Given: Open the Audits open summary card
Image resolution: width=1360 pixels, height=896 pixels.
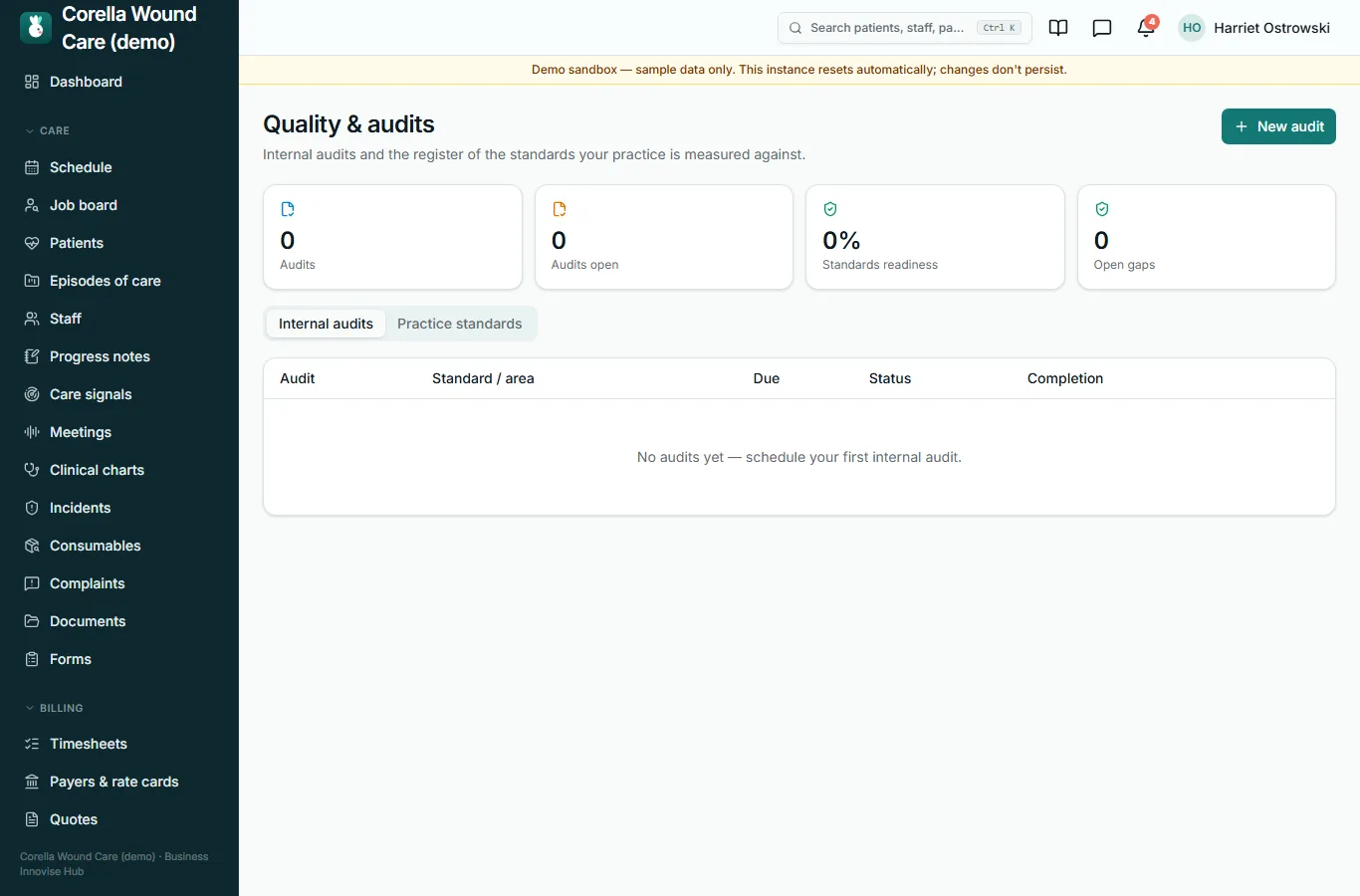Looking at the screenshot, I should (664, 237).
